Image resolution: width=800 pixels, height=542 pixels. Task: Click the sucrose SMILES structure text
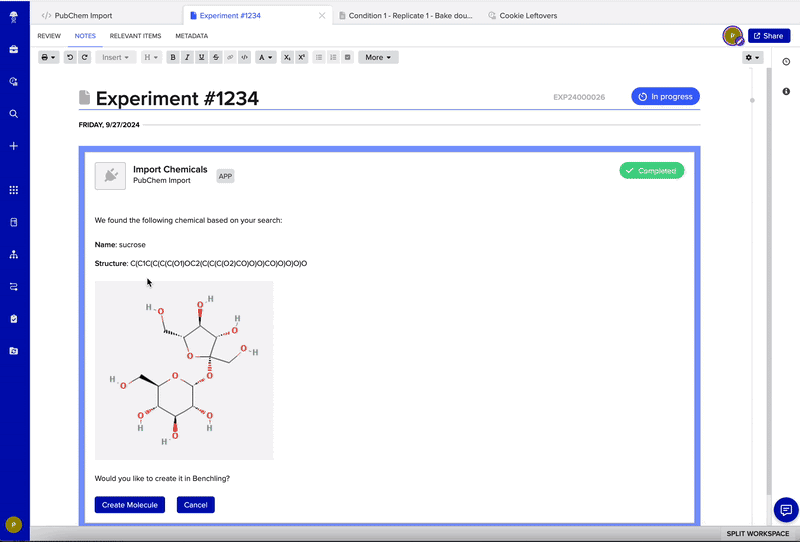218,263
